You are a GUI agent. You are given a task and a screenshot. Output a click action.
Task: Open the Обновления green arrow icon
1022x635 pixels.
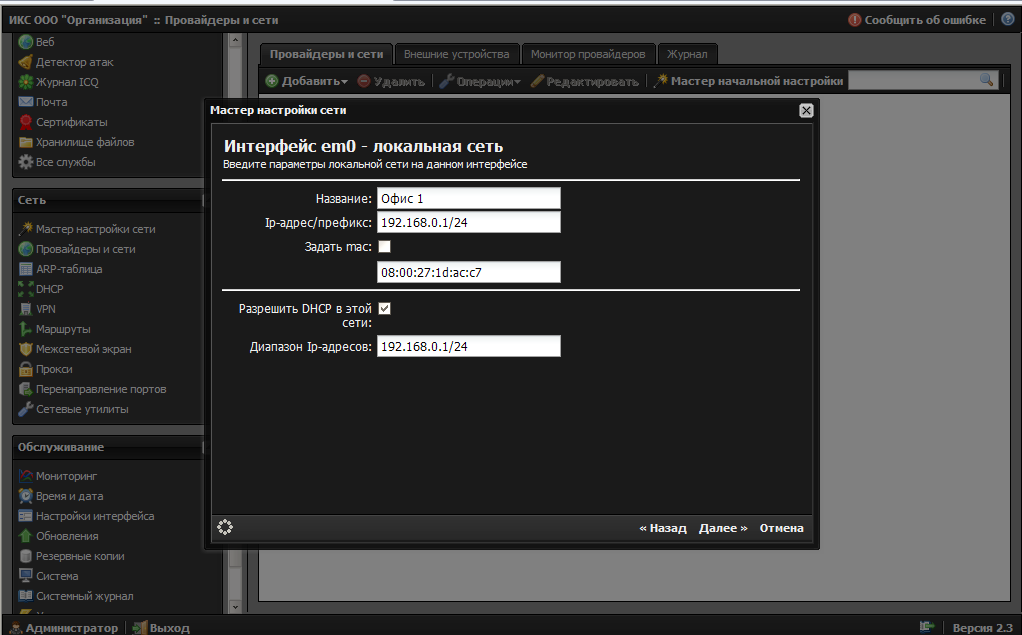tap(25, 536)
